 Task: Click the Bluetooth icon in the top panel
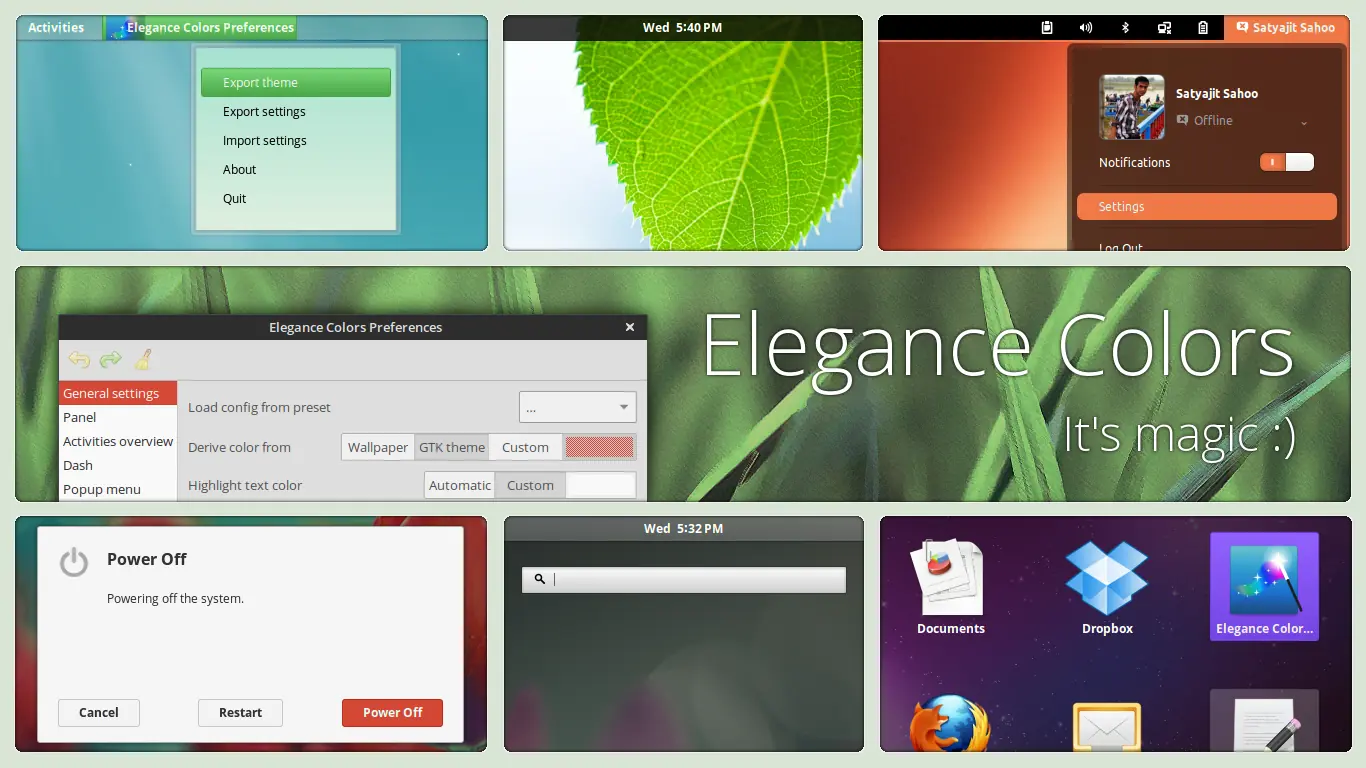coord(1125,28)
